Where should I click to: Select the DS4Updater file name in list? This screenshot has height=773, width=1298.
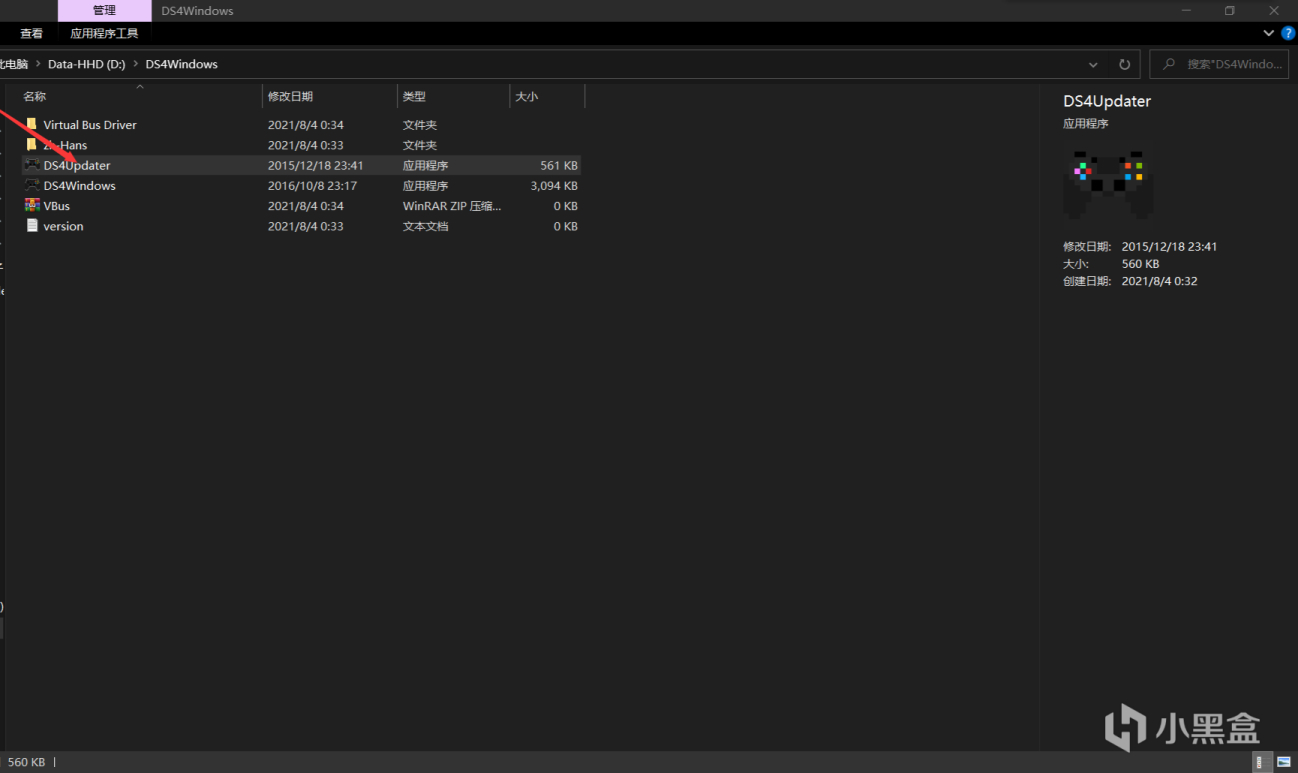point(77,165)
